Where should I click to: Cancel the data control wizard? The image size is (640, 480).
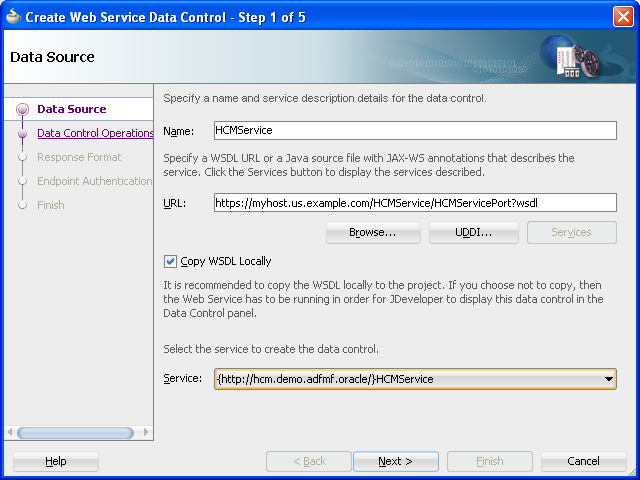584,462
